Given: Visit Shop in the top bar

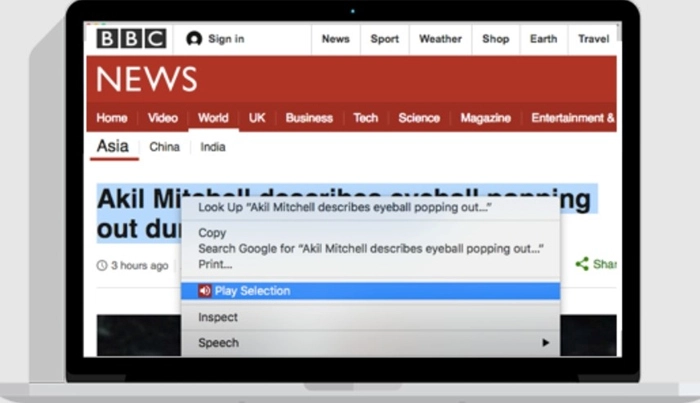Looking at the screenshot, I should [x=496, y=39].
